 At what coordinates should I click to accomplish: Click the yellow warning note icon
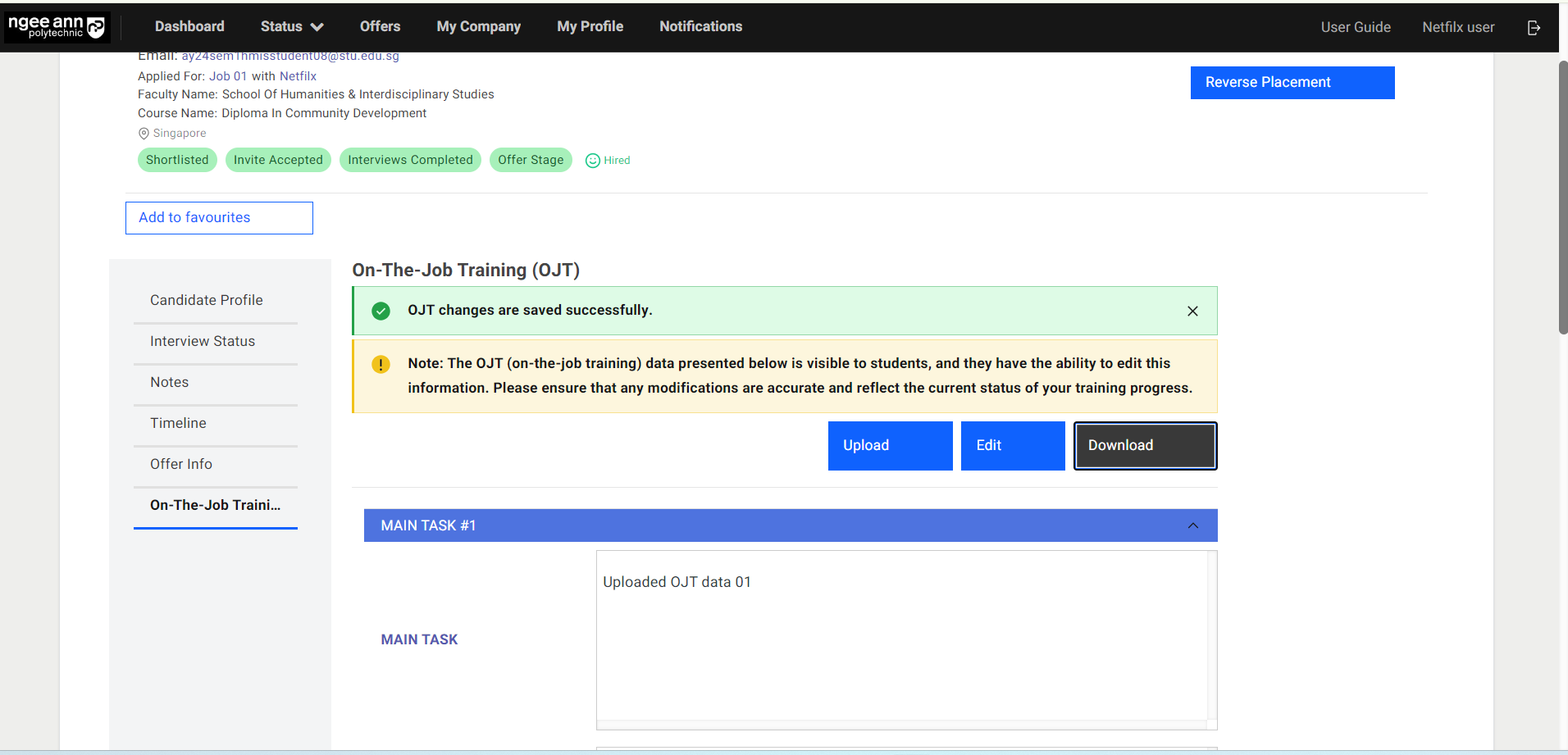click(381, 364)
